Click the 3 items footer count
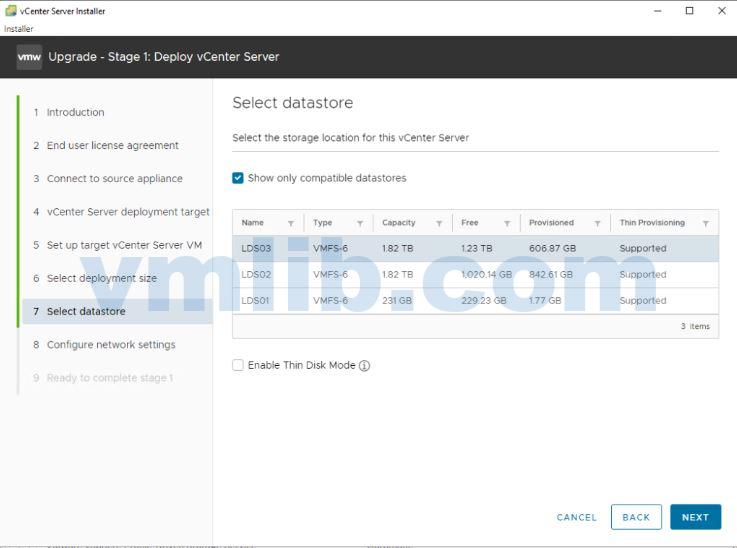737x548 pixels. [x=695, y=326]
